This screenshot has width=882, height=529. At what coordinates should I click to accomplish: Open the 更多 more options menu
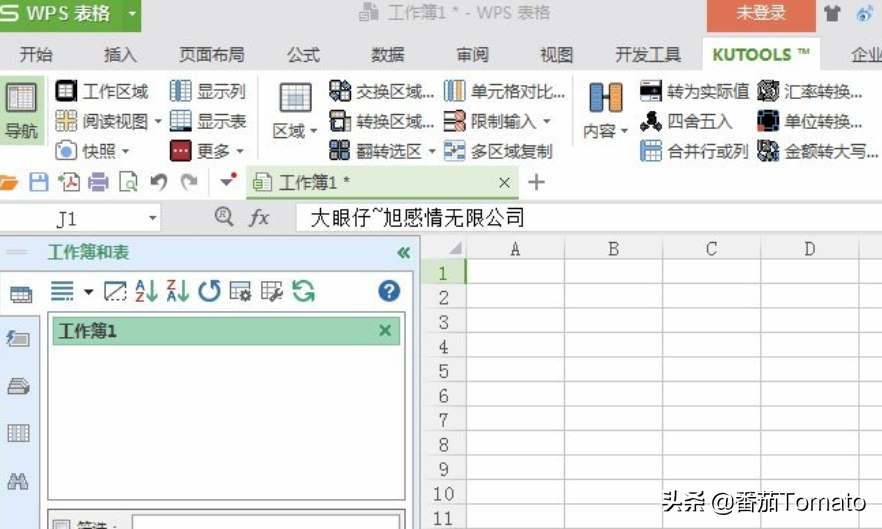(x=207, y=151)
